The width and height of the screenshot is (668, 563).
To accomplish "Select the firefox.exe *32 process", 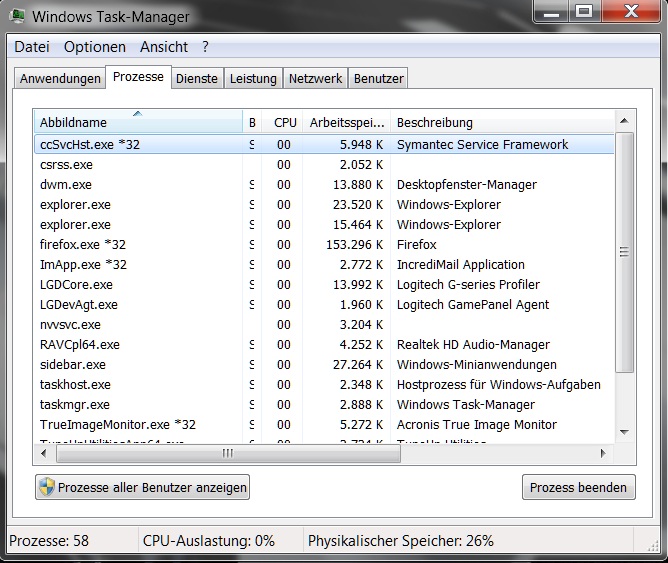I will pyautogui.click(x=324, y=244).
